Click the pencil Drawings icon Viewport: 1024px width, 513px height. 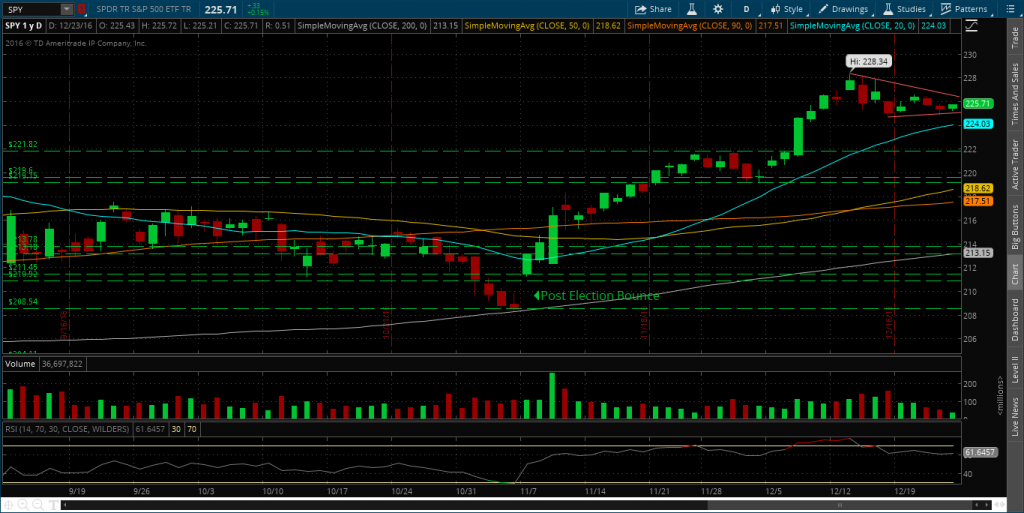coord(823,9)
